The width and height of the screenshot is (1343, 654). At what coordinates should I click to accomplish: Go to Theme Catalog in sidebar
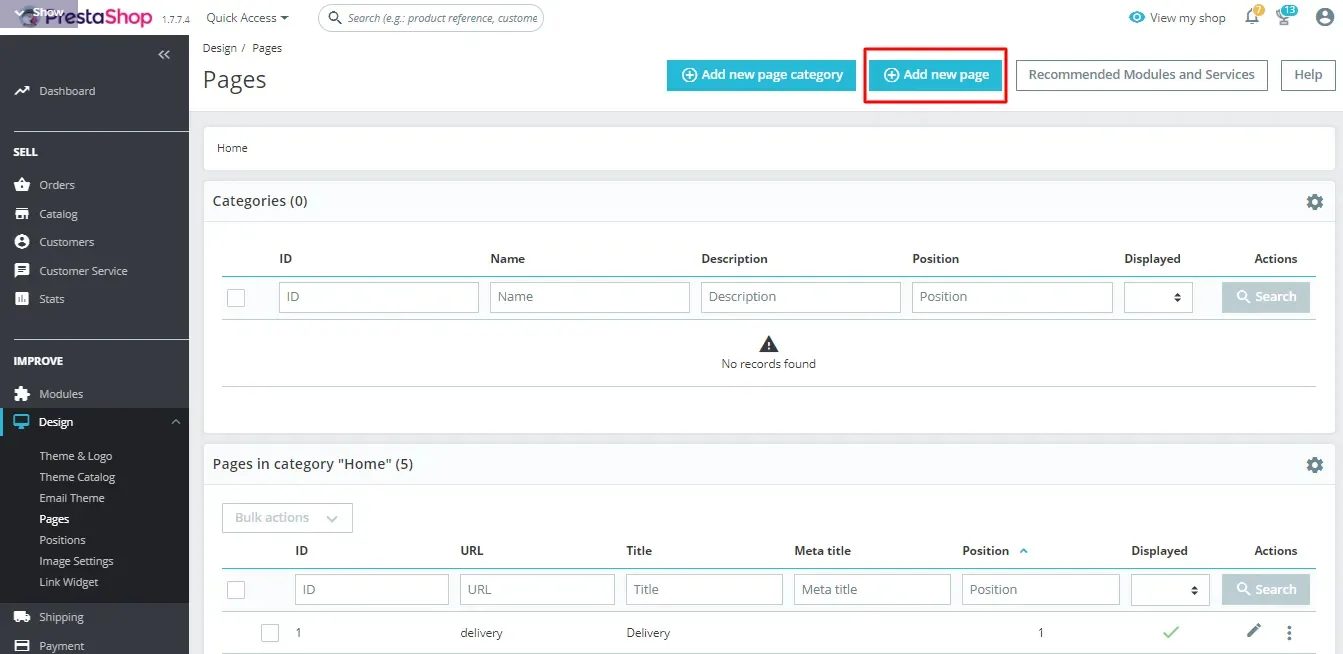77,477
